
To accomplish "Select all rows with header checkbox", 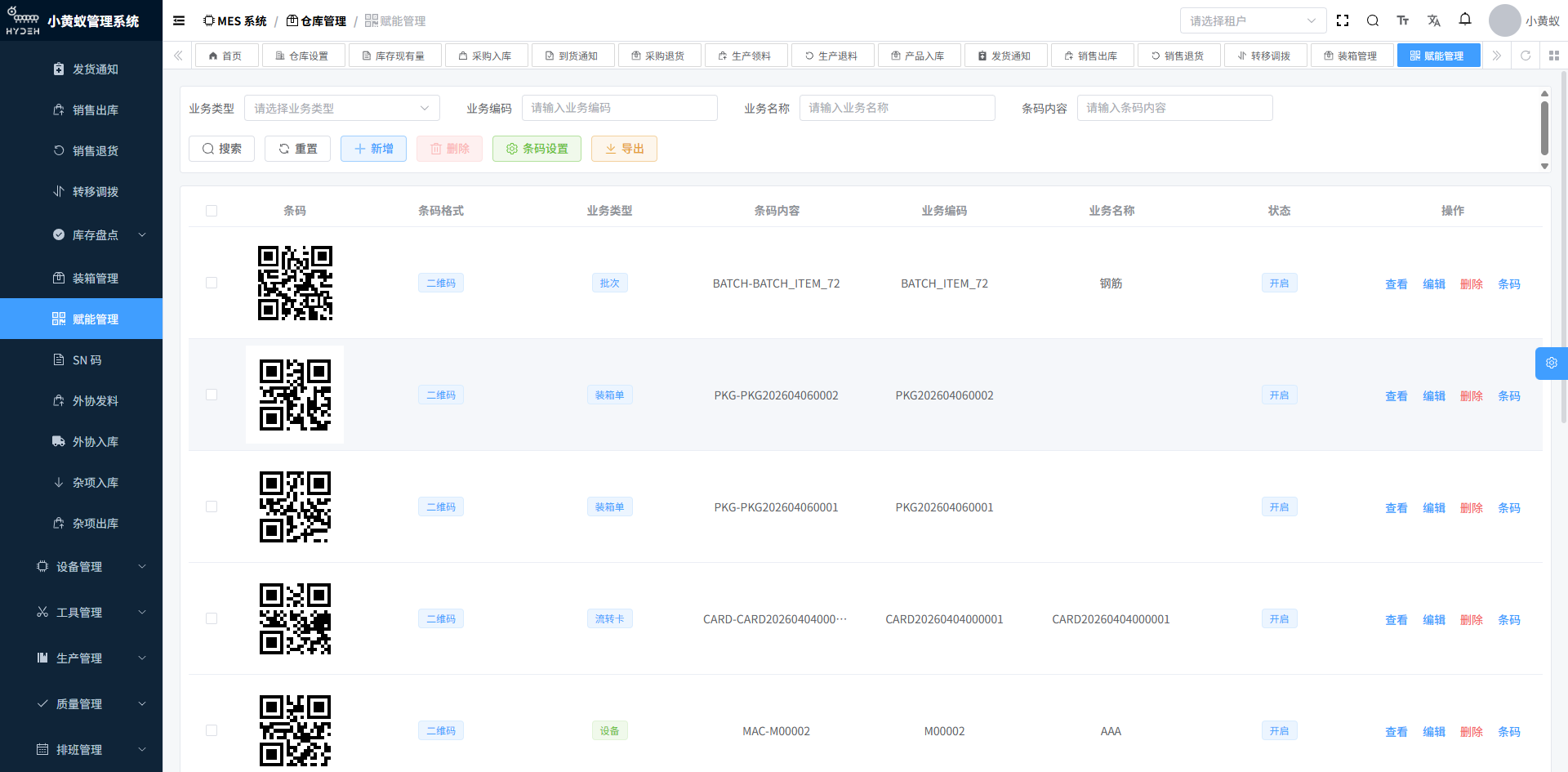I will click(212, 211).
